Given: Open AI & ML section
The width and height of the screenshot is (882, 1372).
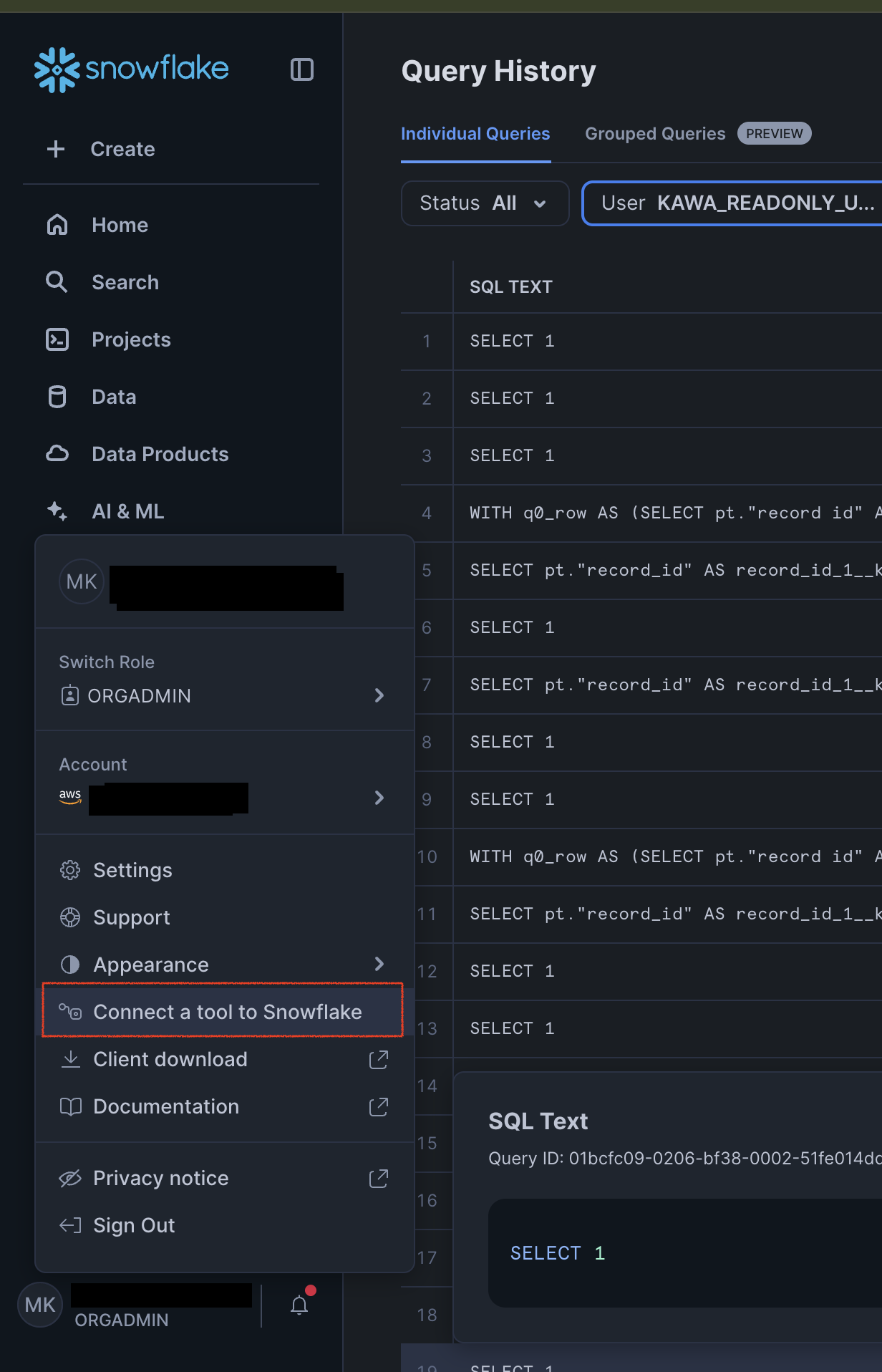Looking at the screenshot, I should [127, 511].
